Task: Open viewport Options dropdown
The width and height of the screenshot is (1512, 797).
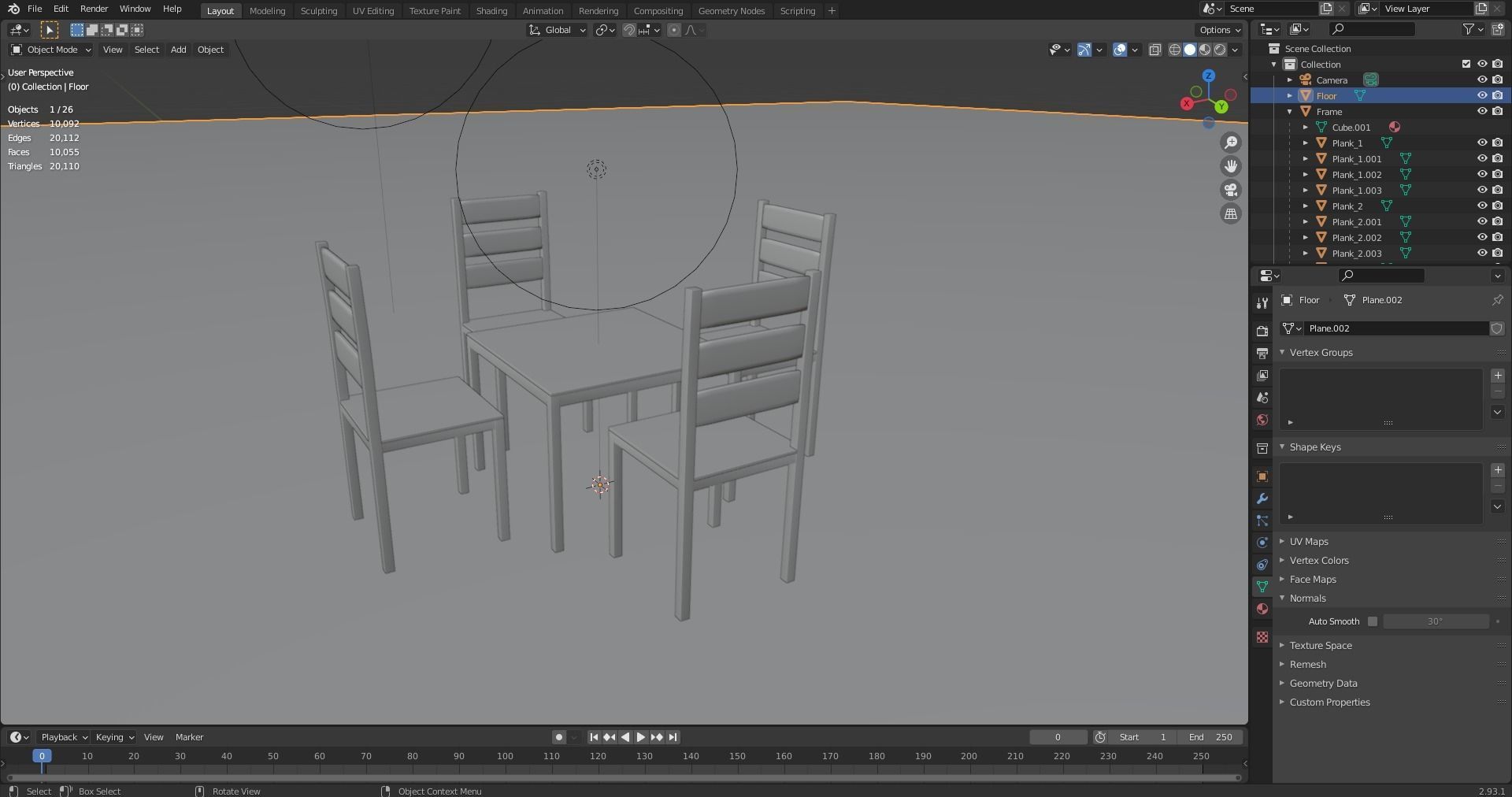Action: click(x=1219, y=30)
